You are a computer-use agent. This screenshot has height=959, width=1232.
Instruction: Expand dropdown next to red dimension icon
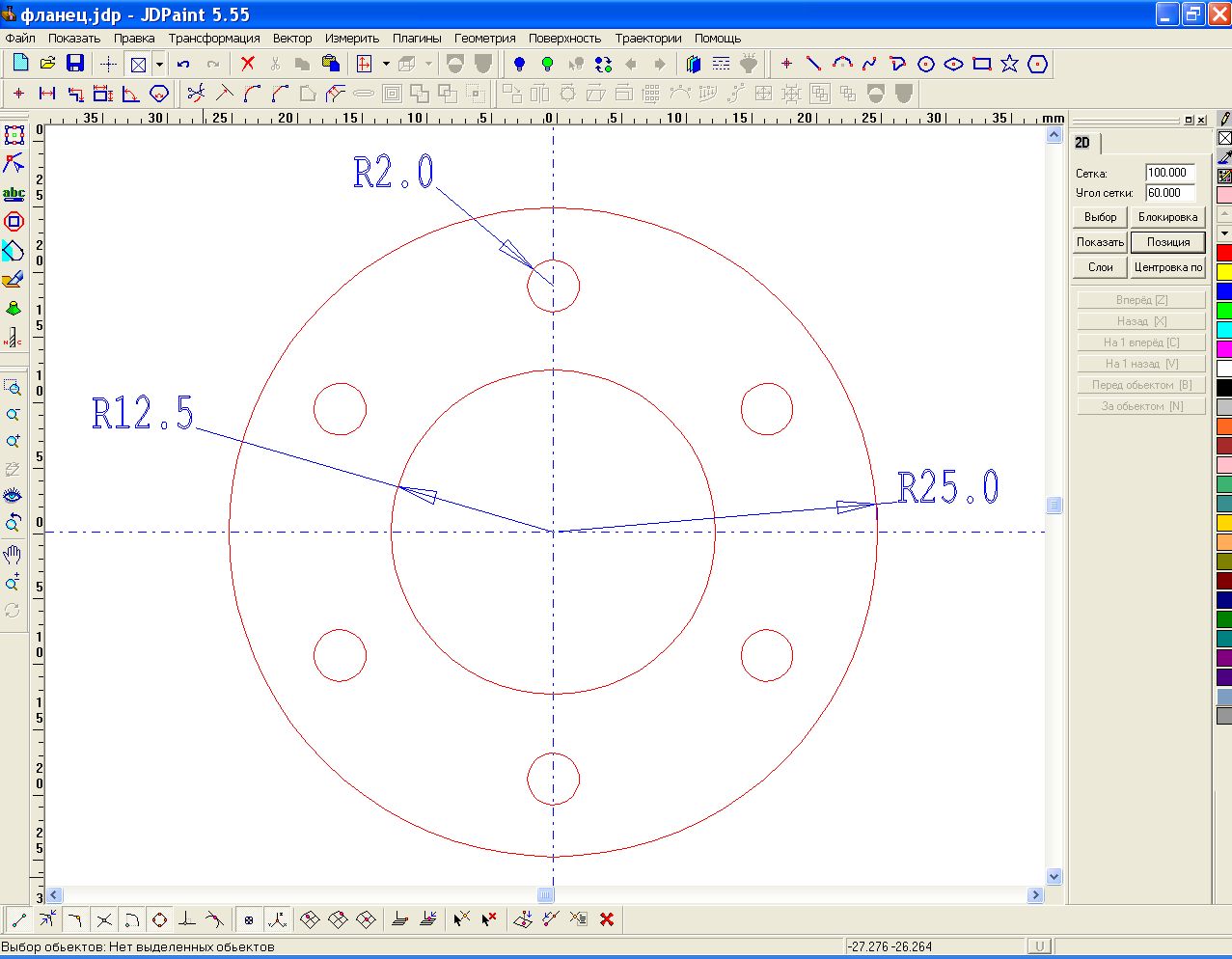[386, 65]
